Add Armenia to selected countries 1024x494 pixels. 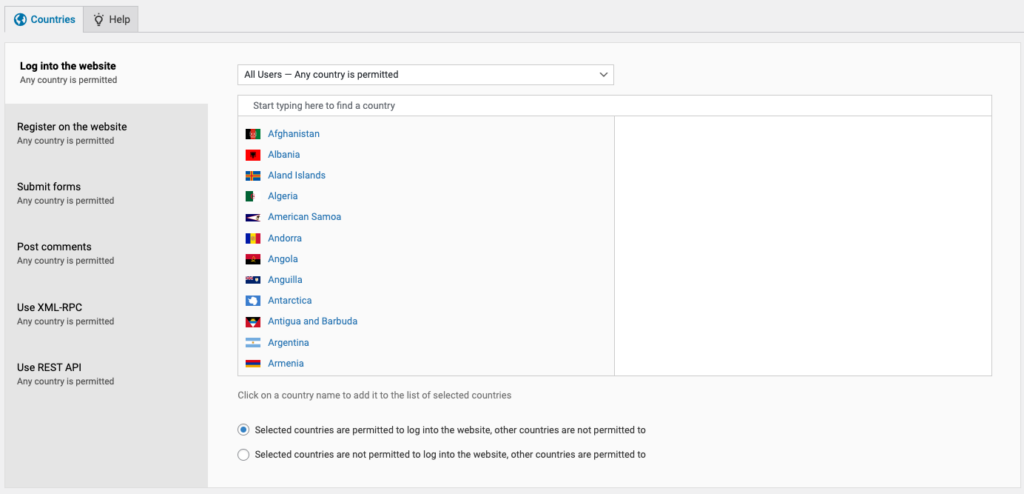285,363
